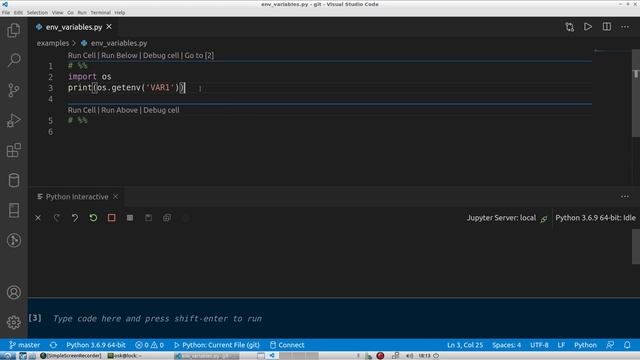Click Run Cell above line 1
The height and width of the screenshot is (360, 640).
click(82, 56)
